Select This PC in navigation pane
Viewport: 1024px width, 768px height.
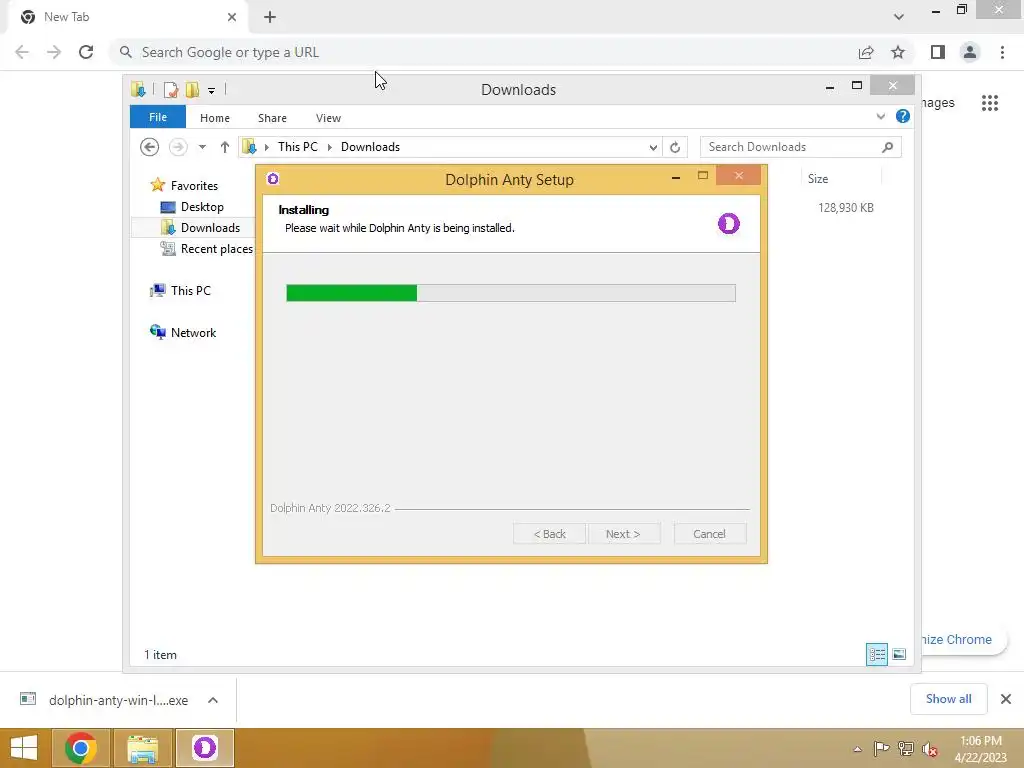pyautogui.click(x=191, y=291)
